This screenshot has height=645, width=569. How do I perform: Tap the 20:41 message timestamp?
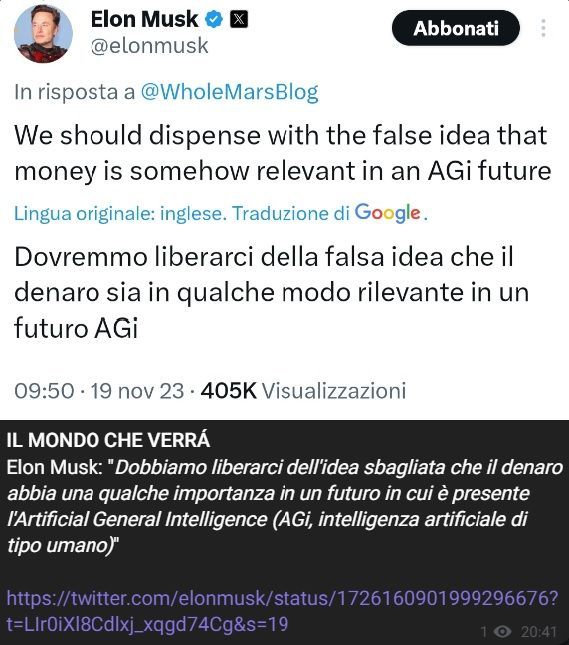click(539, 631)
